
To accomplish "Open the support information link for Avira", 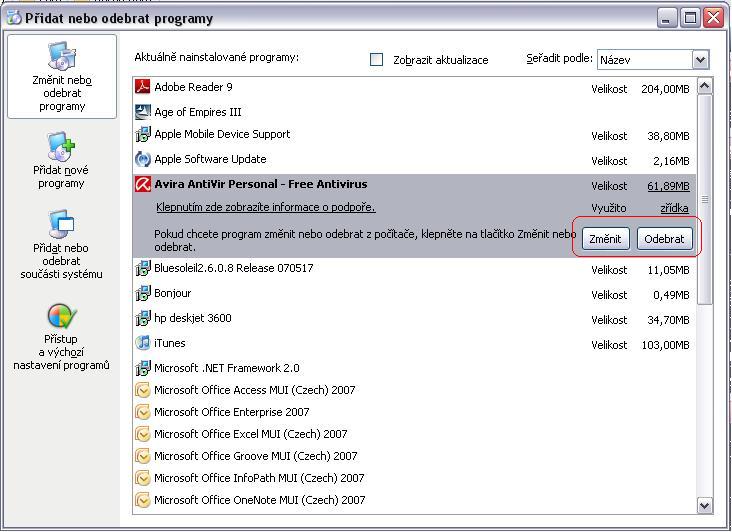I will pyautogui.click(x=265, y=207).
